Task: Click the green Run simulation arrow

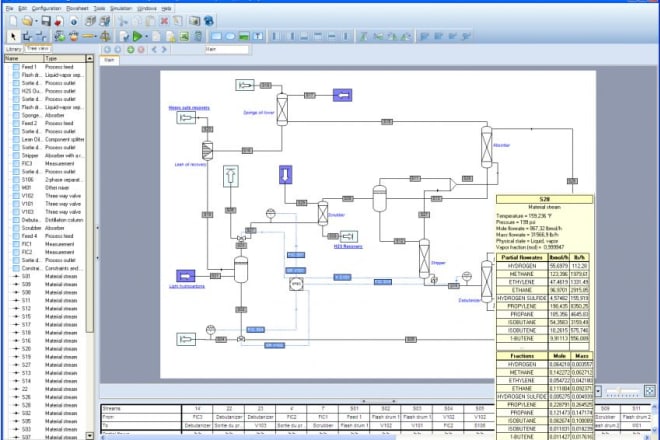Action: coord(137,37)
